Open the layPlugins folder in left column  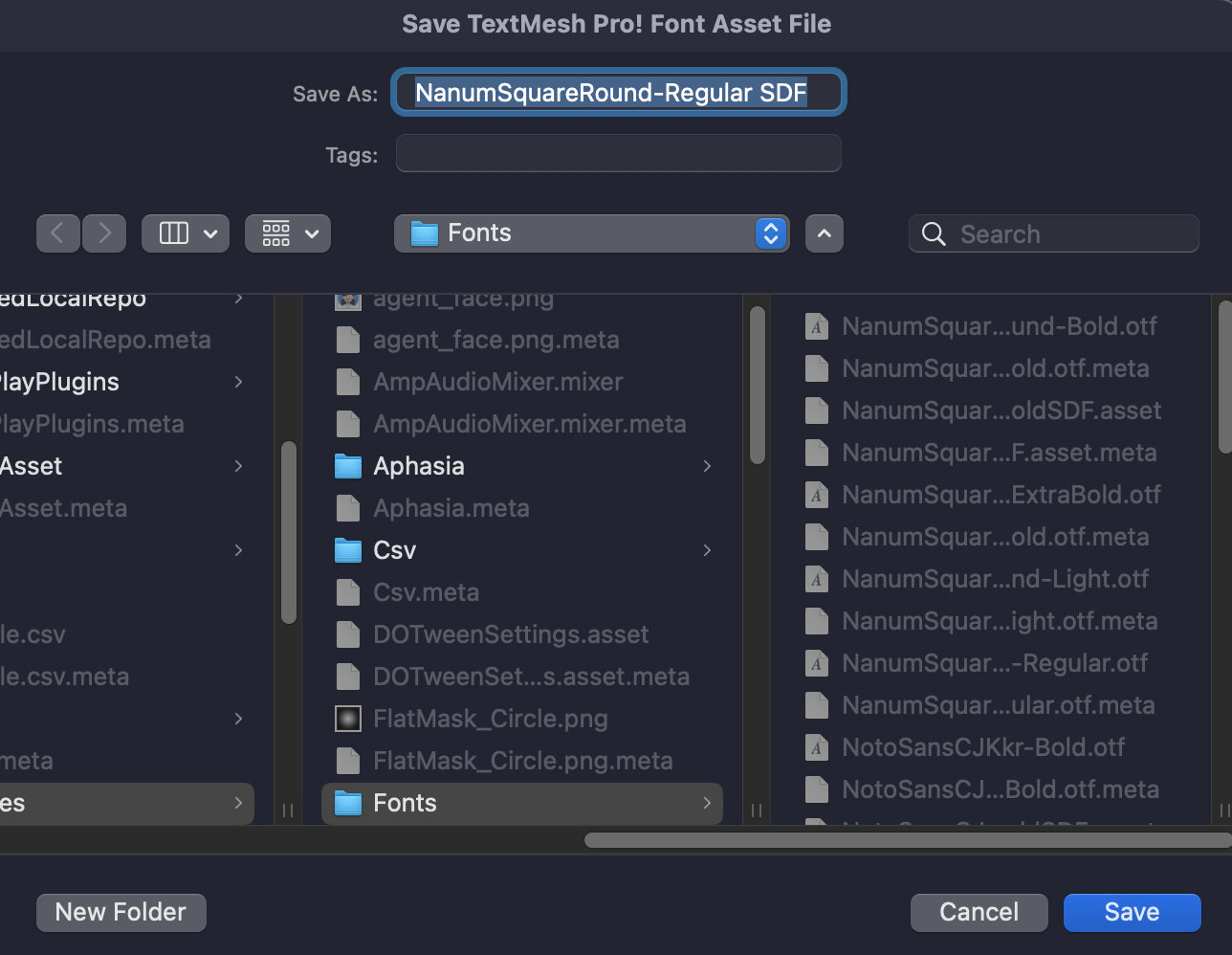click(x=127, y=382)
